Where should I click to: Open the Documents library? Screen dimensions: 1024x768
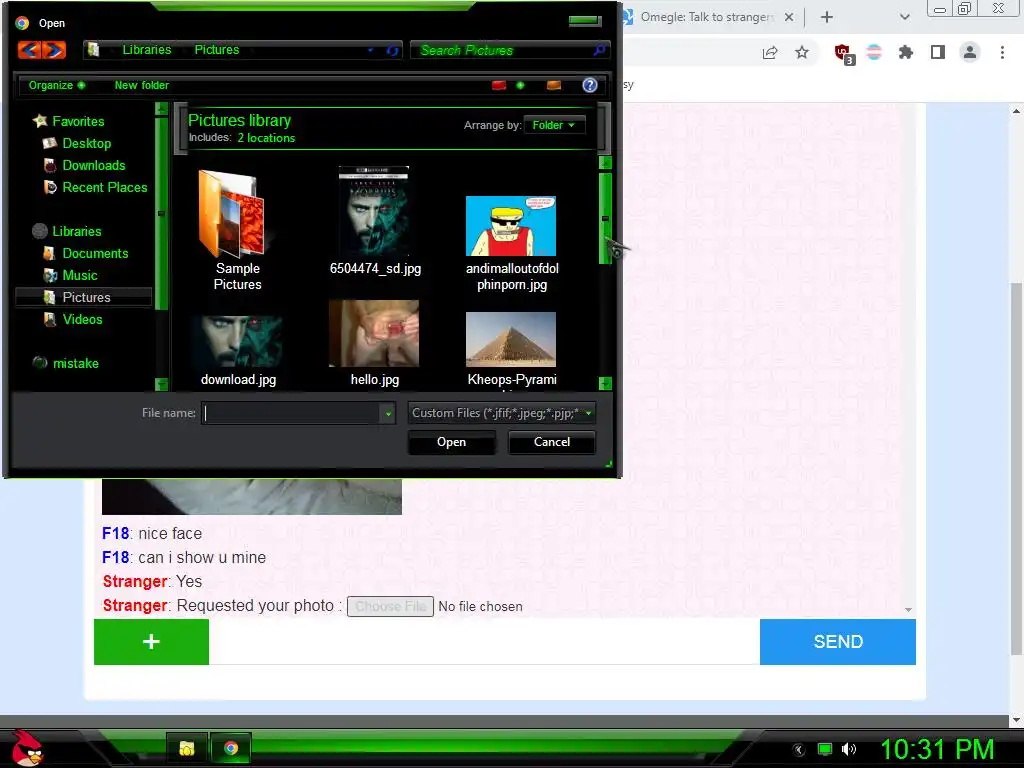[95, 253]
